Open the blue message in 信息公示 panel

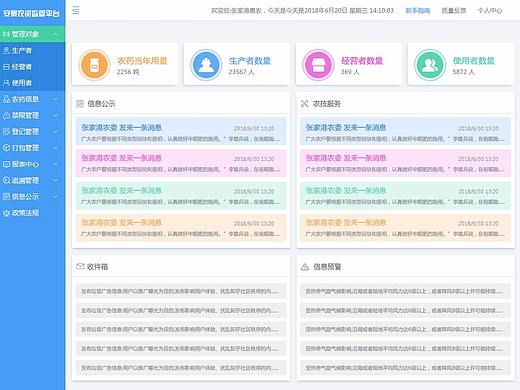coord(181,131)
